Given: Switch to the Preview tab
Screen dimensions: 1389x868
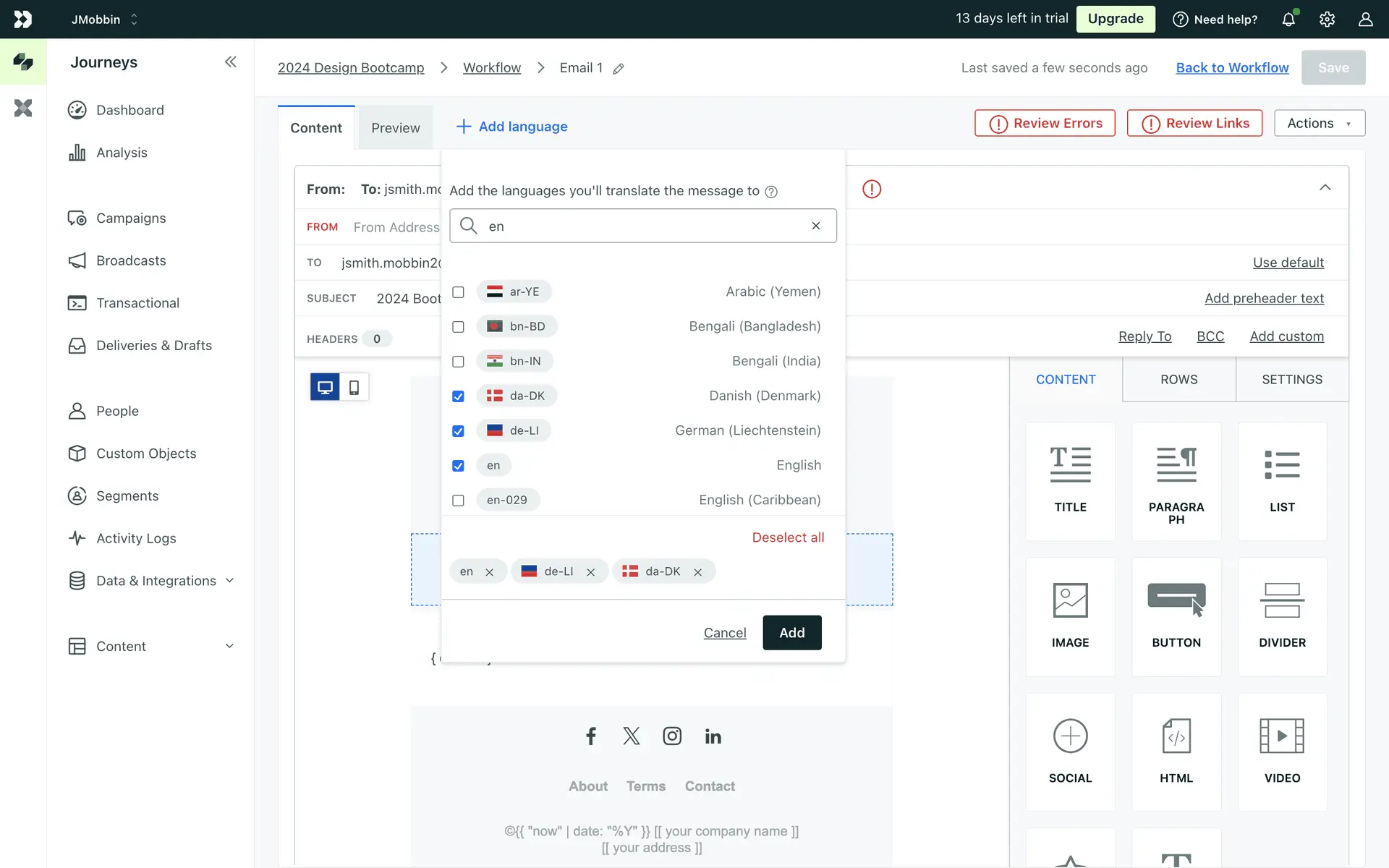Looking at the screenshot, I should (395, 128).
